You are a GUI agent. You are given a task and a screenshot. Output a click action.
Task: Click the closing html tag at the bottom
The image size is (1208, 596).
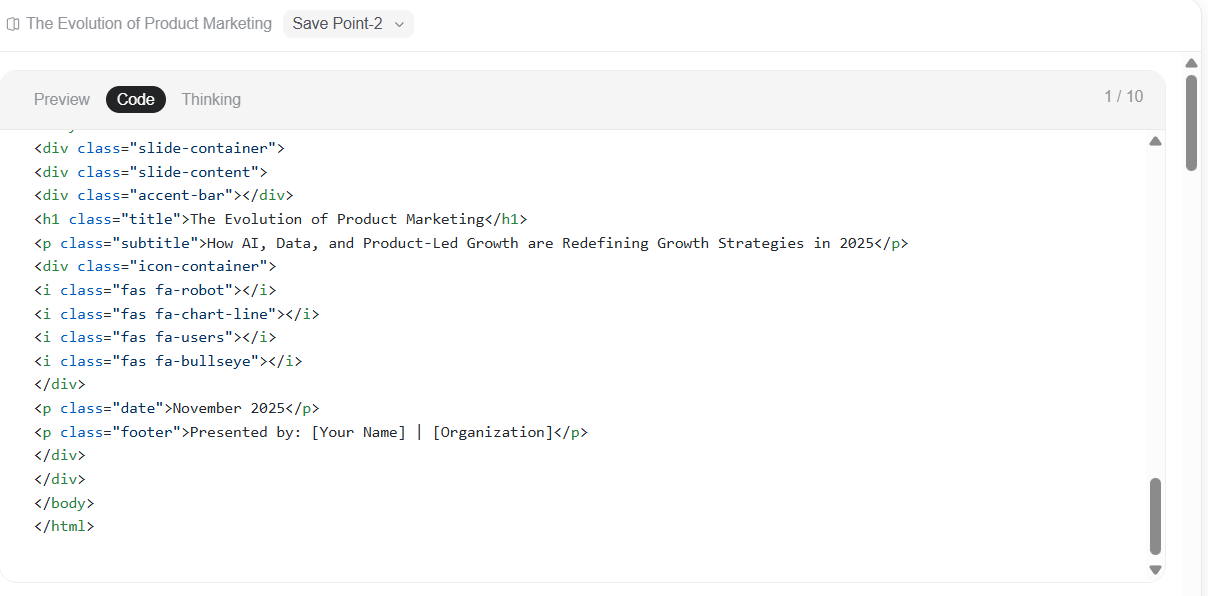(64, 526)
